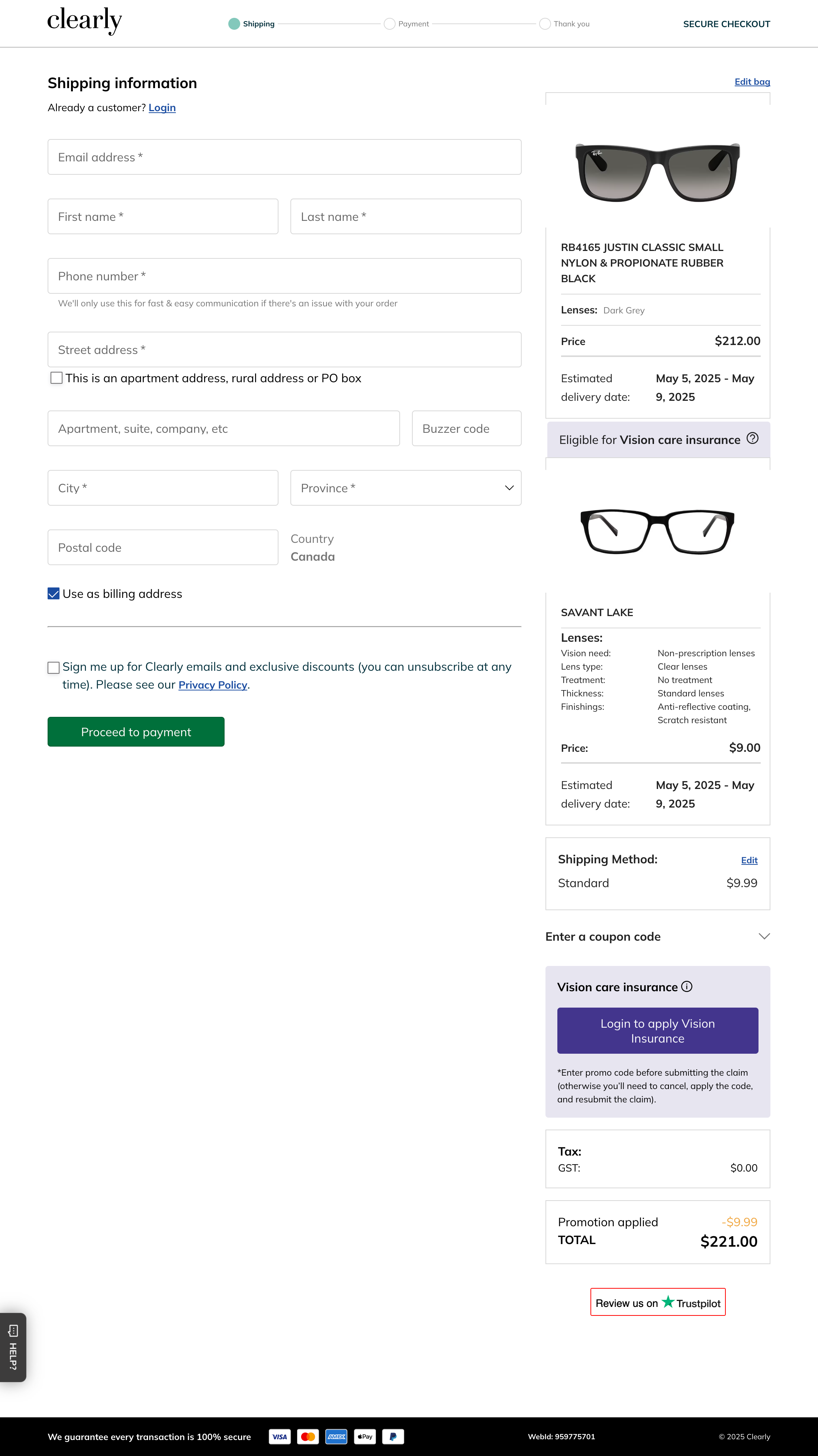The width and height of the screenshot is (818, 1456).
Task: Click the Vision care insurance info icon
Action: tap(686, 986)
